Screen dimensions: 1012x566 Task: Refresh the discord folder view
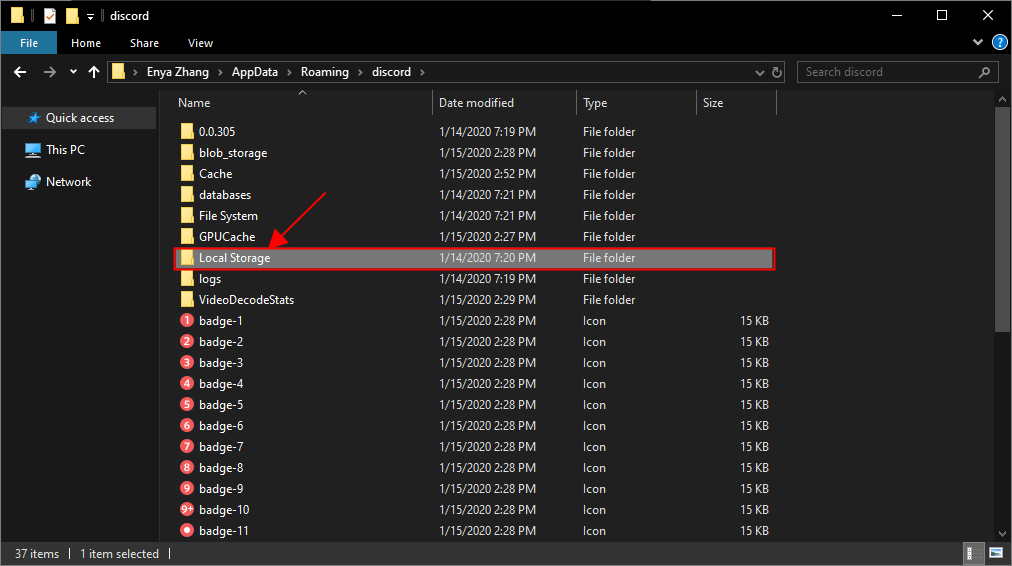click(x=777, y=72)
